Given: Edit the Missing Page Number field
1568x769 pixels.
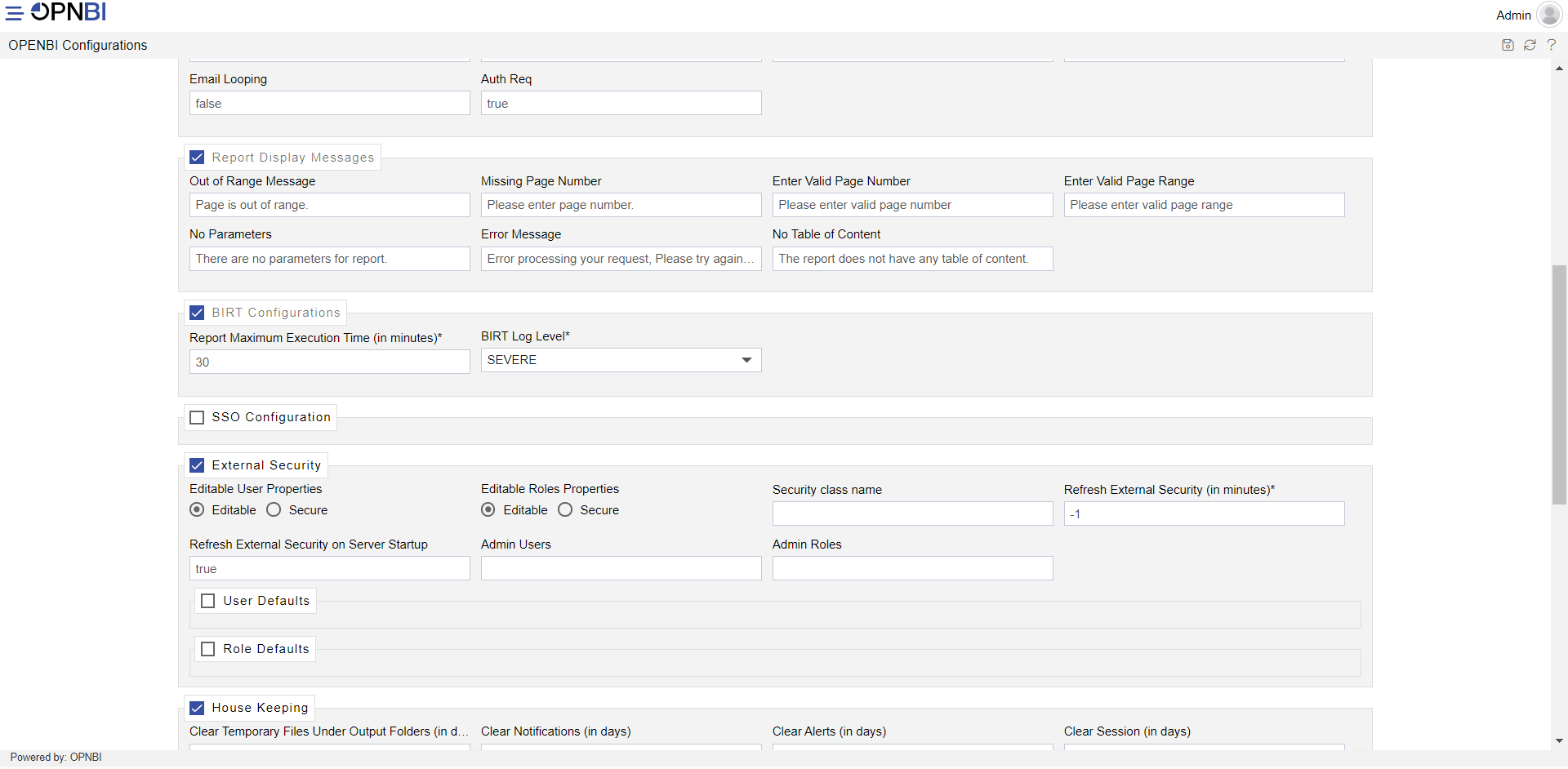Looking at the screenshot, I should point(621,205).
